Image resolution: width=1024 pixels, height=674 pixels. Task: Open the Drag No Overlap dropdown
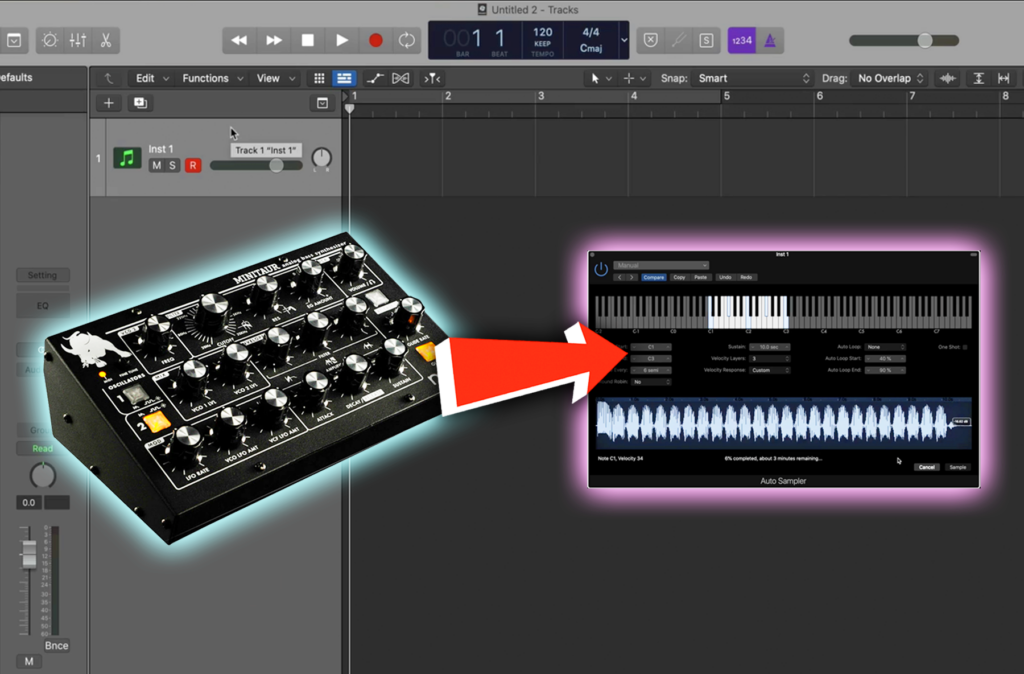click(x=889, y=77)
